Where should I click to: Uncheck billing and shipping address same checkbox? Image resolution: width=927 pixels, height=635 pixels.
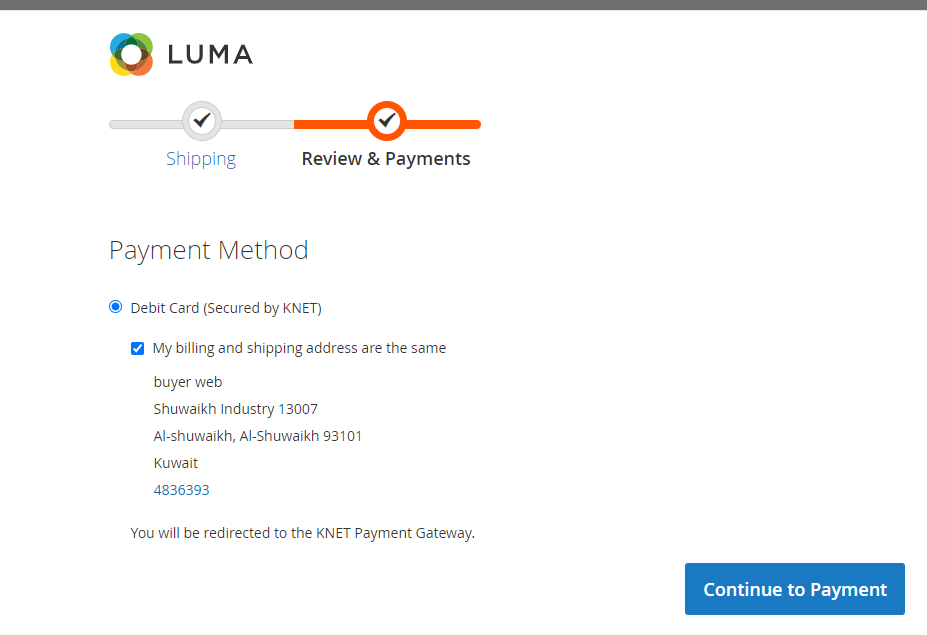pyautogui.click(x=138, y=348)
